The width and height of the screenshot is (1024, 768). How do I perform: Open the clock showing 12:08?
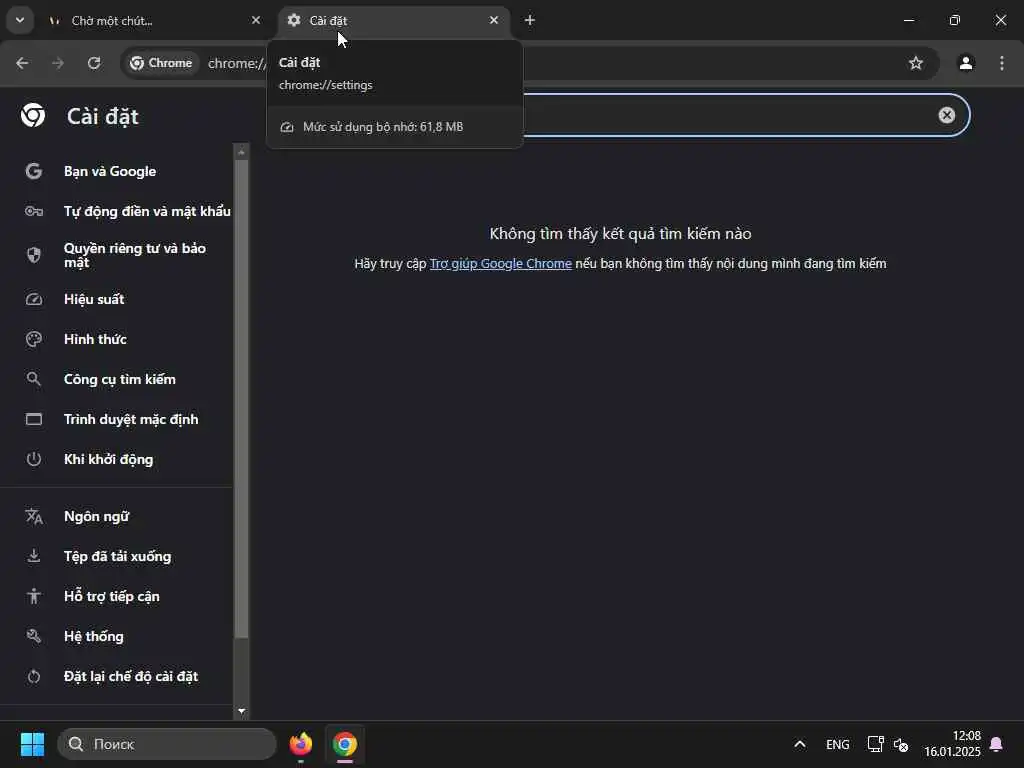click(x=952, y=744)
